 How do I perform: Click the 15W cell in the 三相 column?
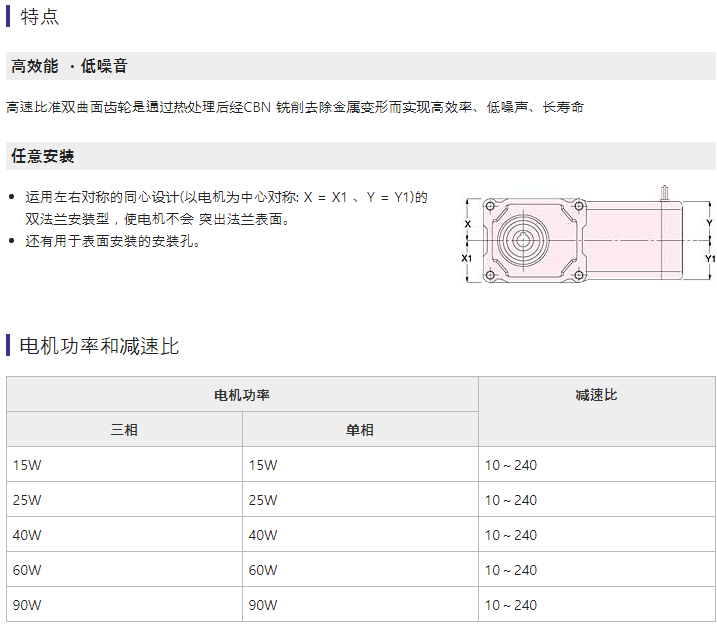pos(27,465)
